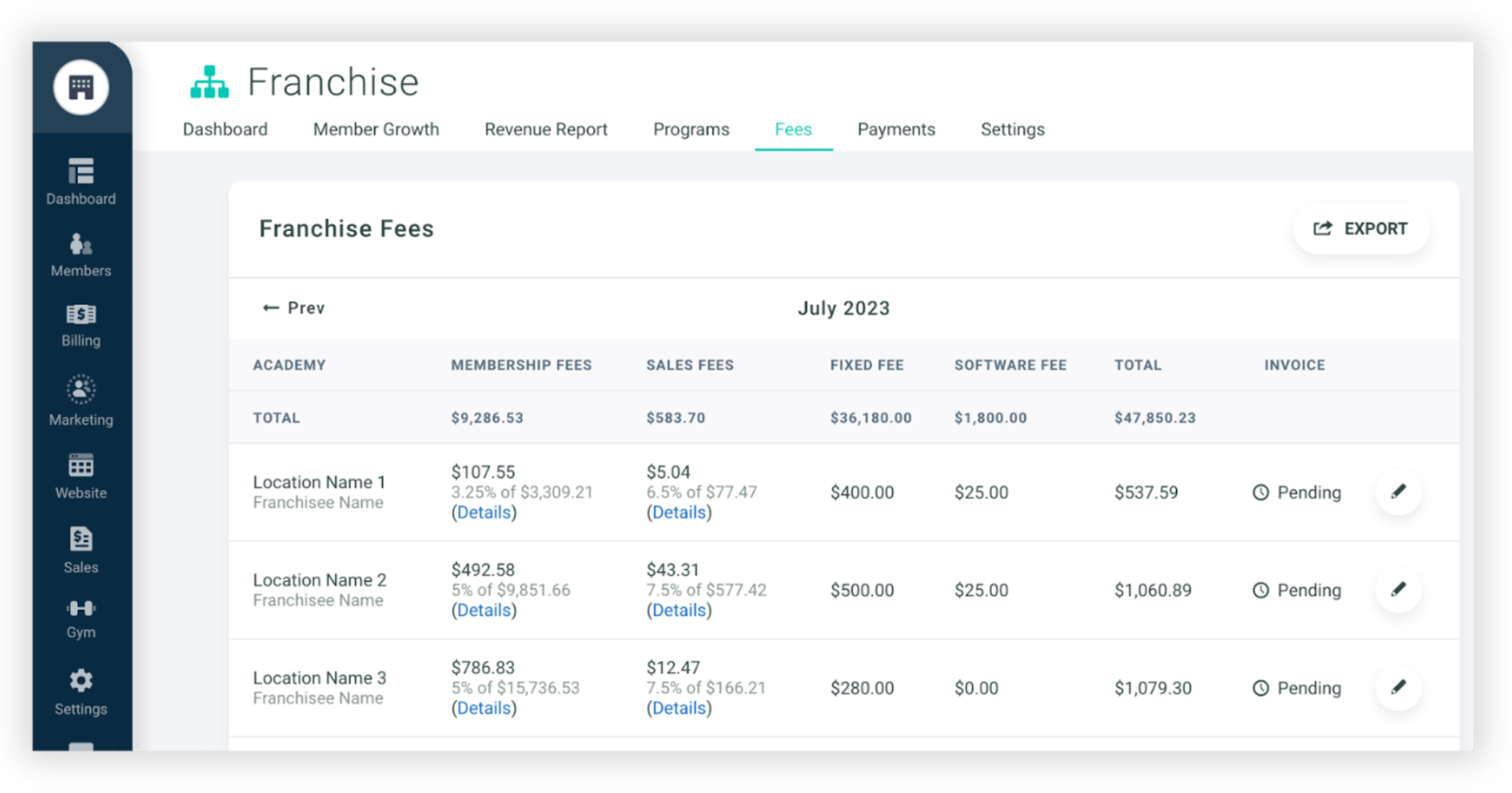1512x793 pixels.
Task: Click the July 2023 month heading
Action: pos(844,309)
